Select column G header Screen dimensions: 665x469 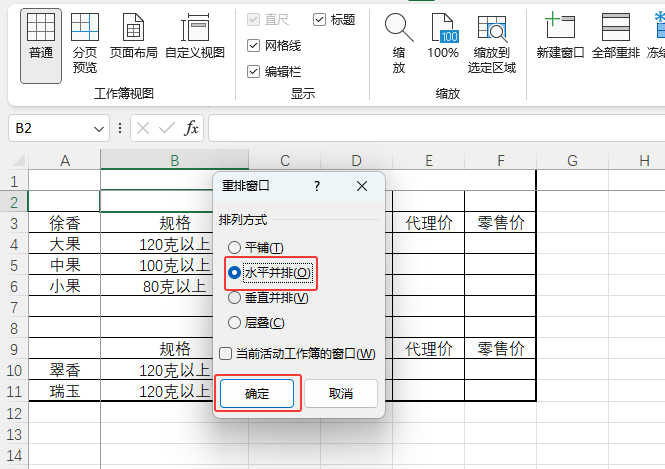(572, 160)
